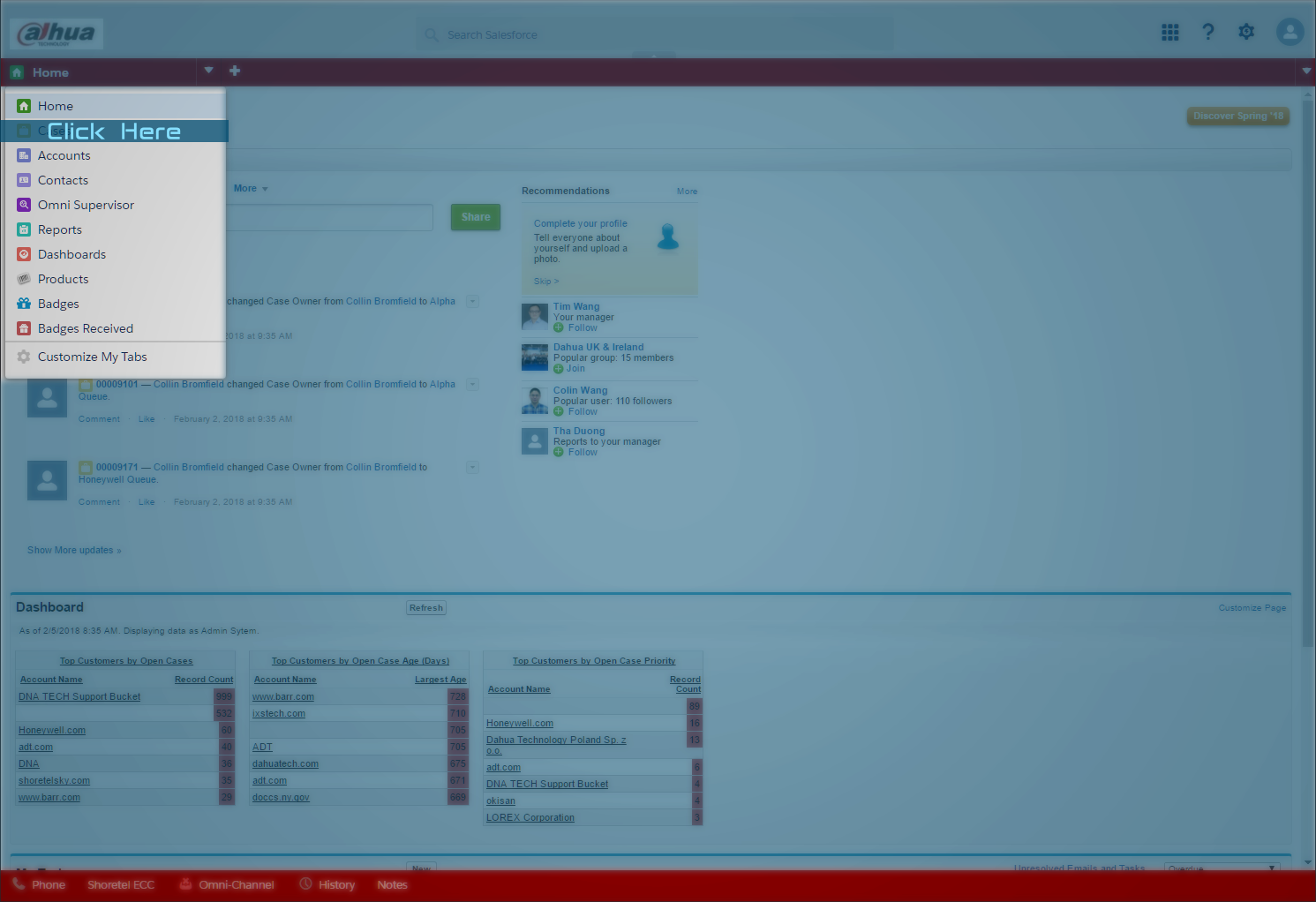
Task: Open the Omni-Channel utility
Action: point(227,884)
